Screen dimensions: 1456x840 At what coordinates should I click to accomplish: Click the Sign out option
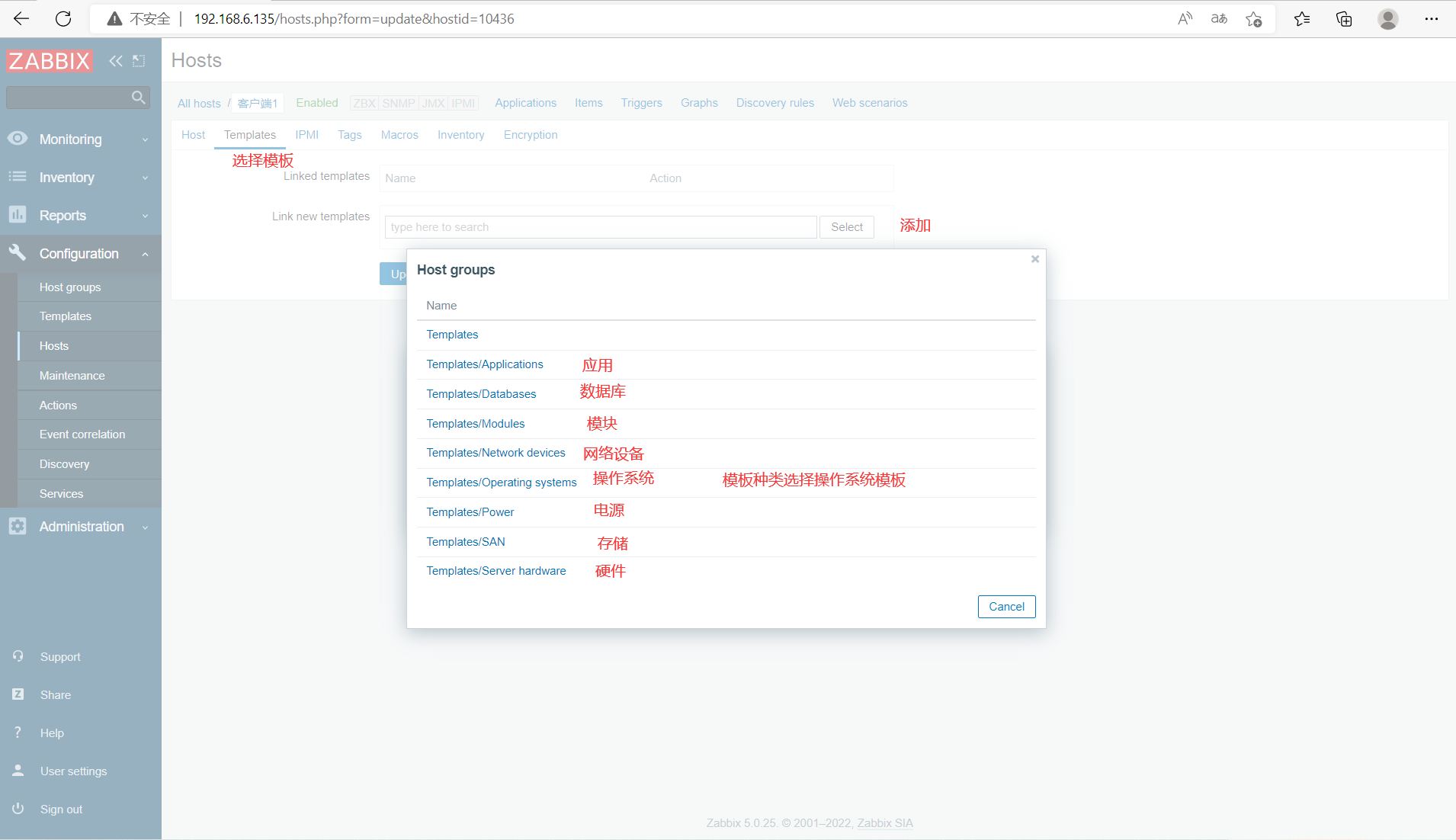61,810
